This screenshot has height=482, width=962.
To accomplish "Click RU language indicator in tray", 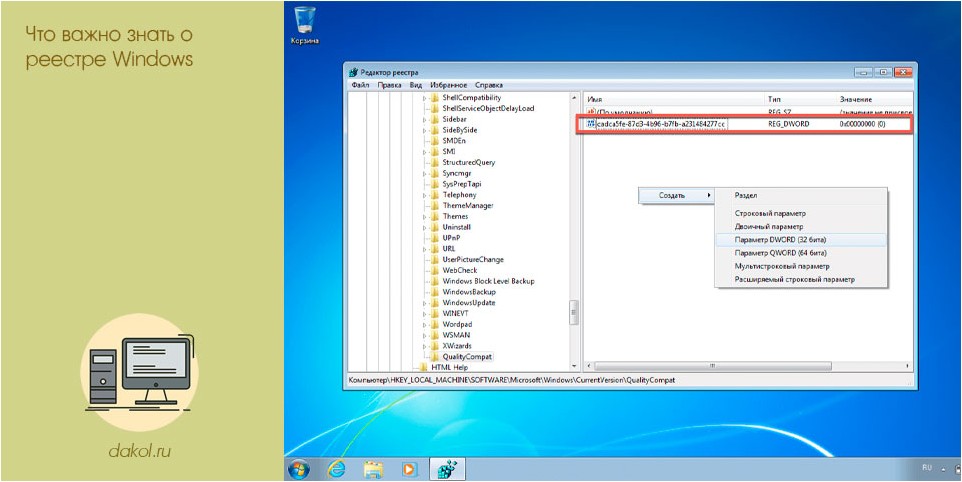I will click(x=926, y=468).
